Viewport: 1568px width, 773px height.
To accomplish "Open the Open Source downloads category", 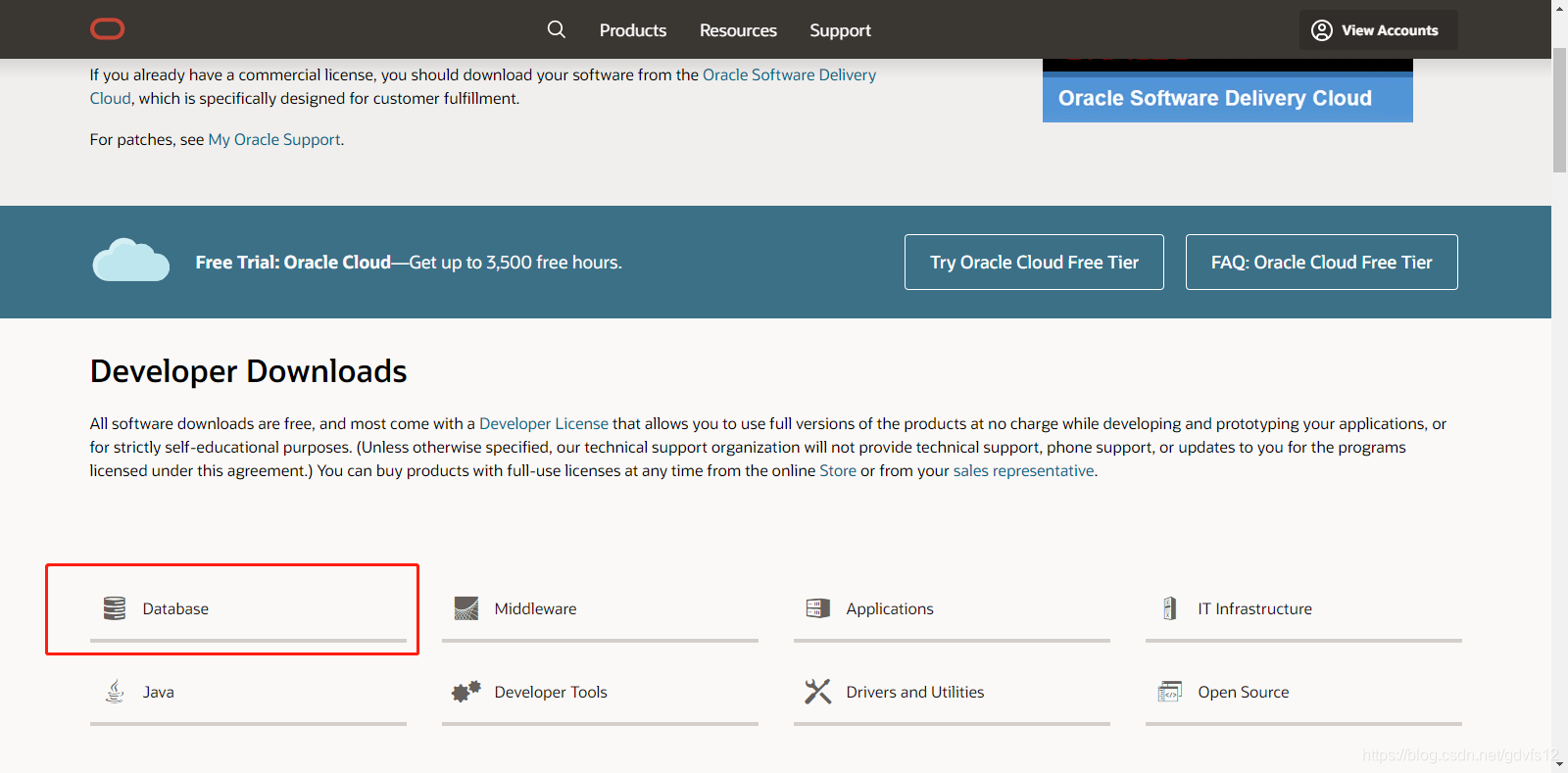I will tap(1303, 692).
